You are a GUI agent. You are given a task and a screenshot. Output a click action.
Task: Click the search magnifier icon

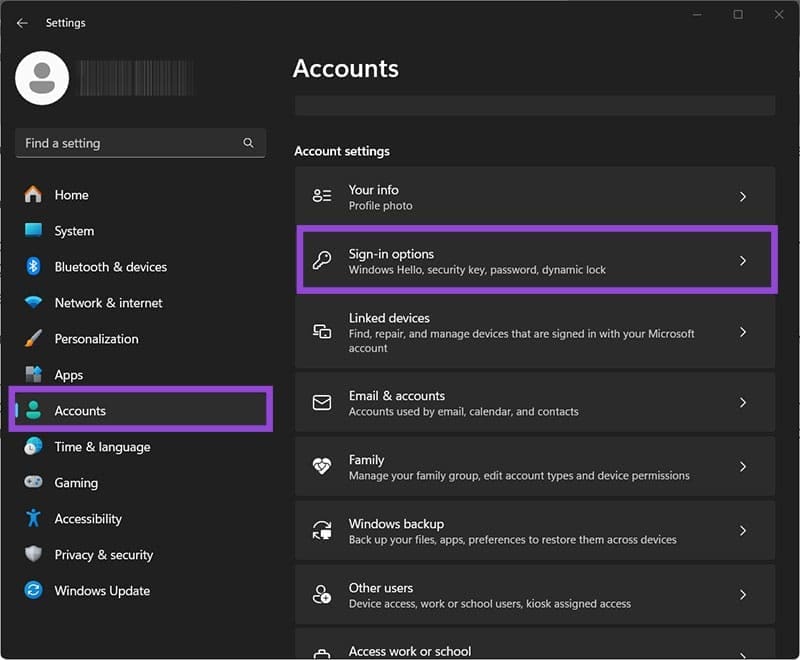click(248, 143)
